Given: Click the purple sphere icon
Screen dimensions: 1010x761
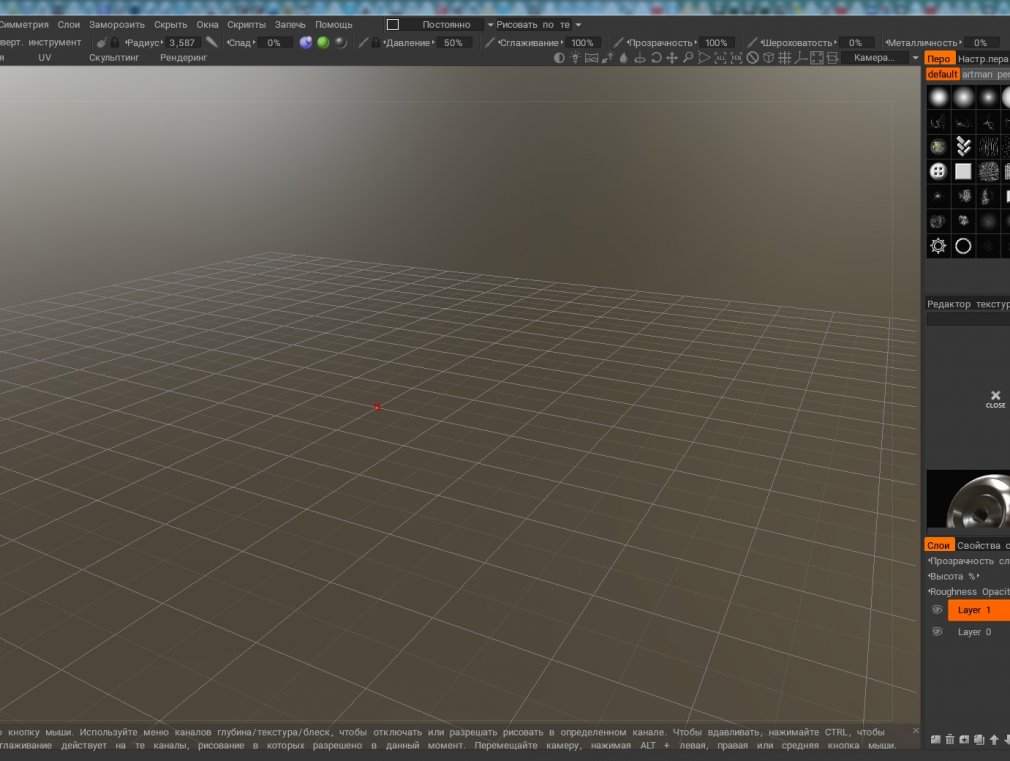Looking at the screenshot, I should tap(305, 43).
